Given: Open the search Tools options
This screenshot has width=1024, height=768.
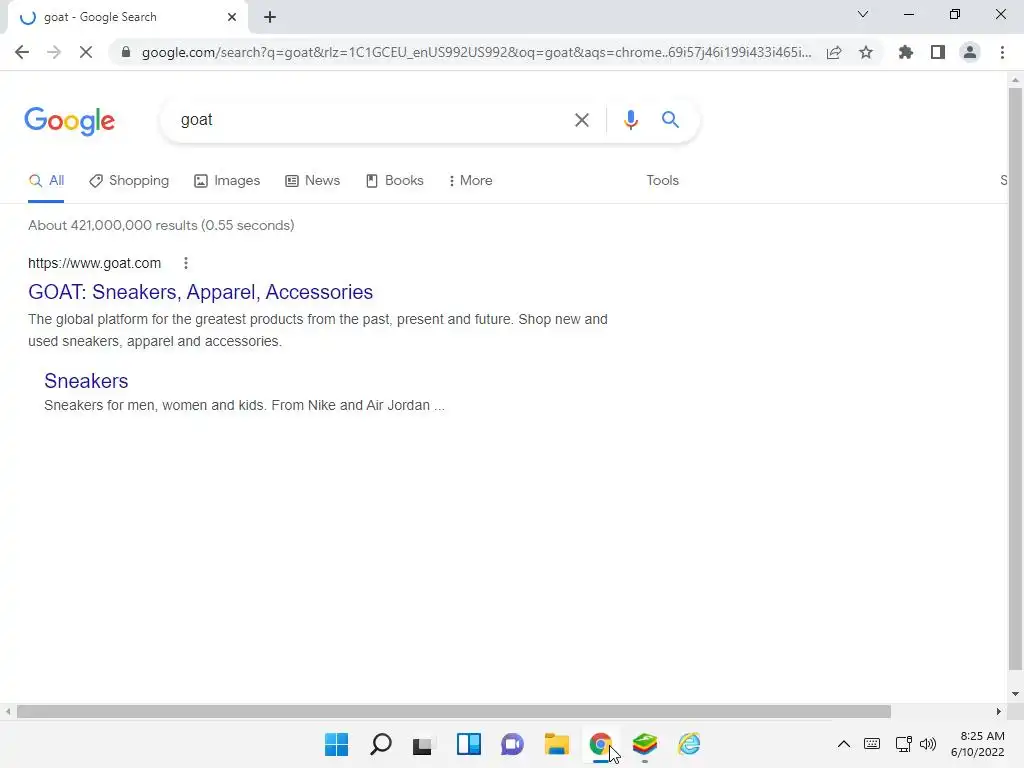Looking at the screenshot, I should click(662, 181).
